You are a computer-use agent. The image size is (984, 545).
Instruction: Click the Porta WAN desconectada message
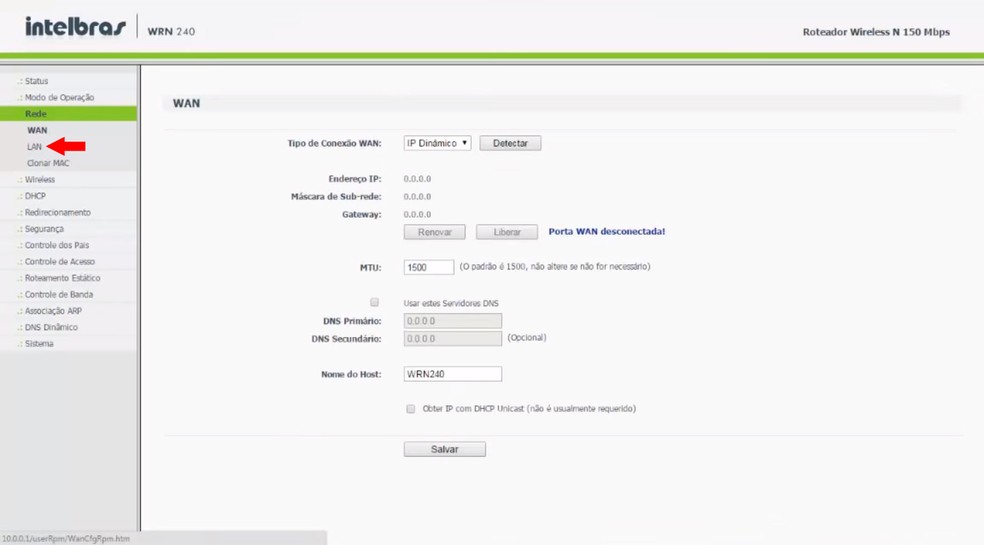click(607, 231)
